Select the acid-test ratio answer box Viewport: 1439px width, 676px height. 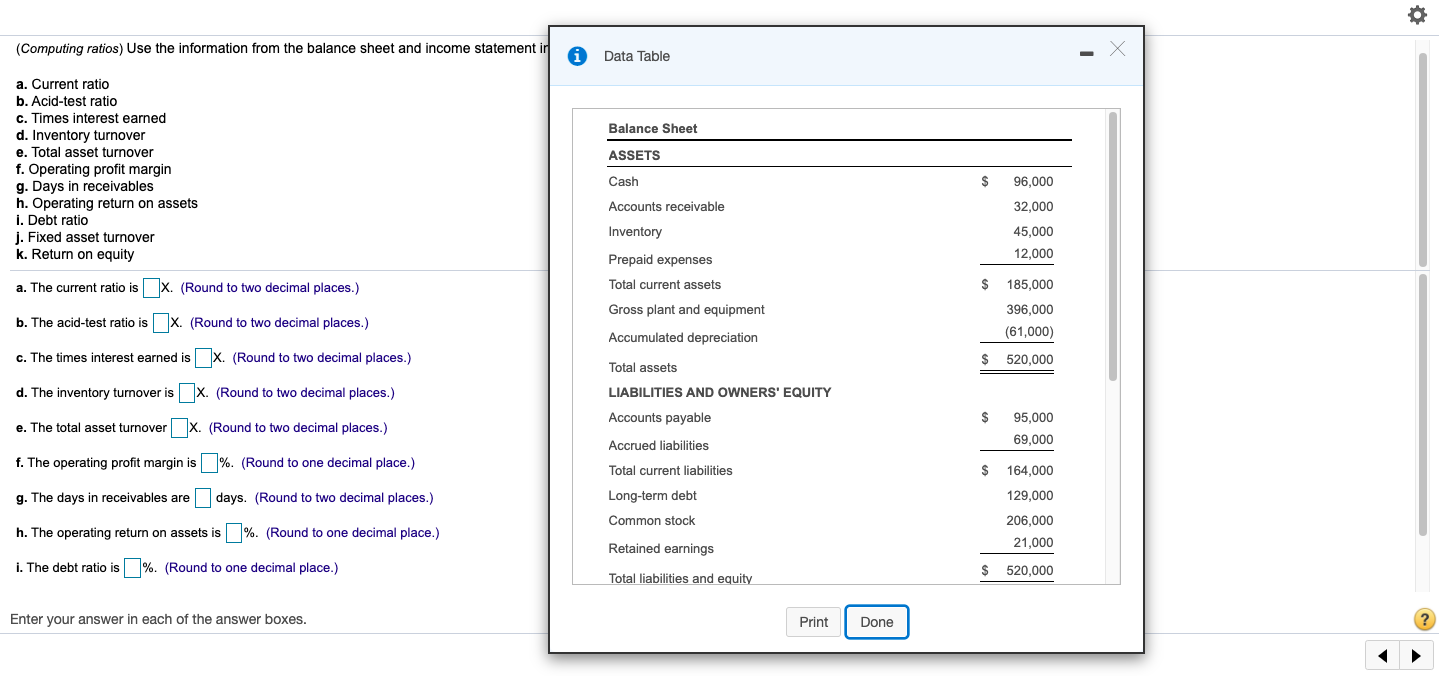160,323
